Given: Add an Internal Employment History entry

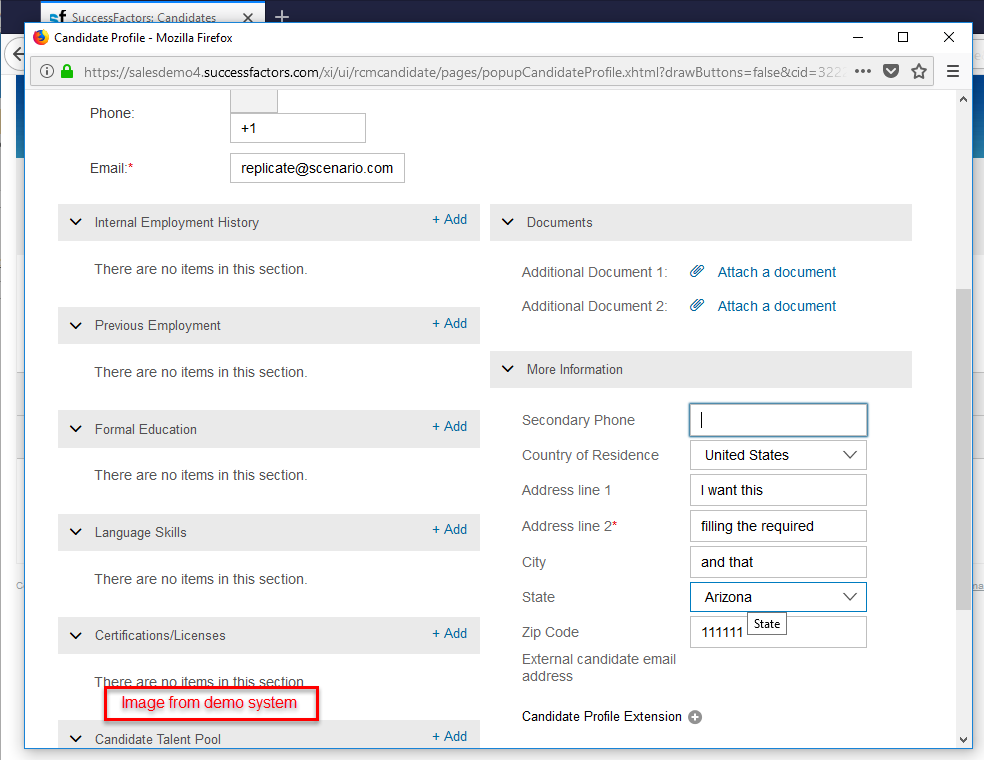Looking at the screenshot, I should point(449,220).
